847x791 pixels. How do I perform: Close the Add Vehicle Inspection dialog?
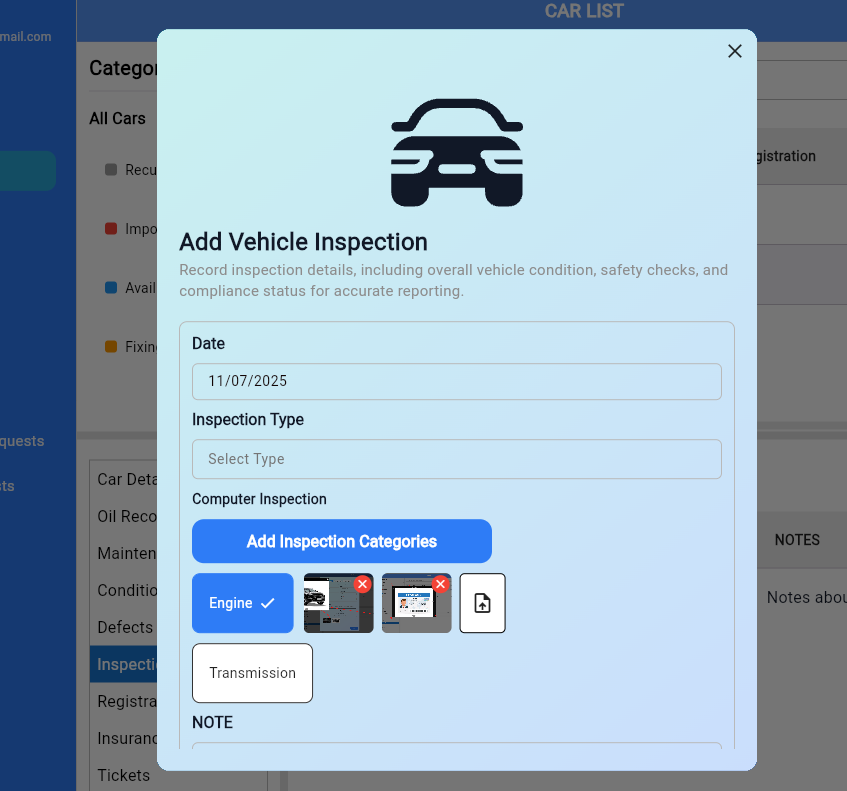coord(734,51)
